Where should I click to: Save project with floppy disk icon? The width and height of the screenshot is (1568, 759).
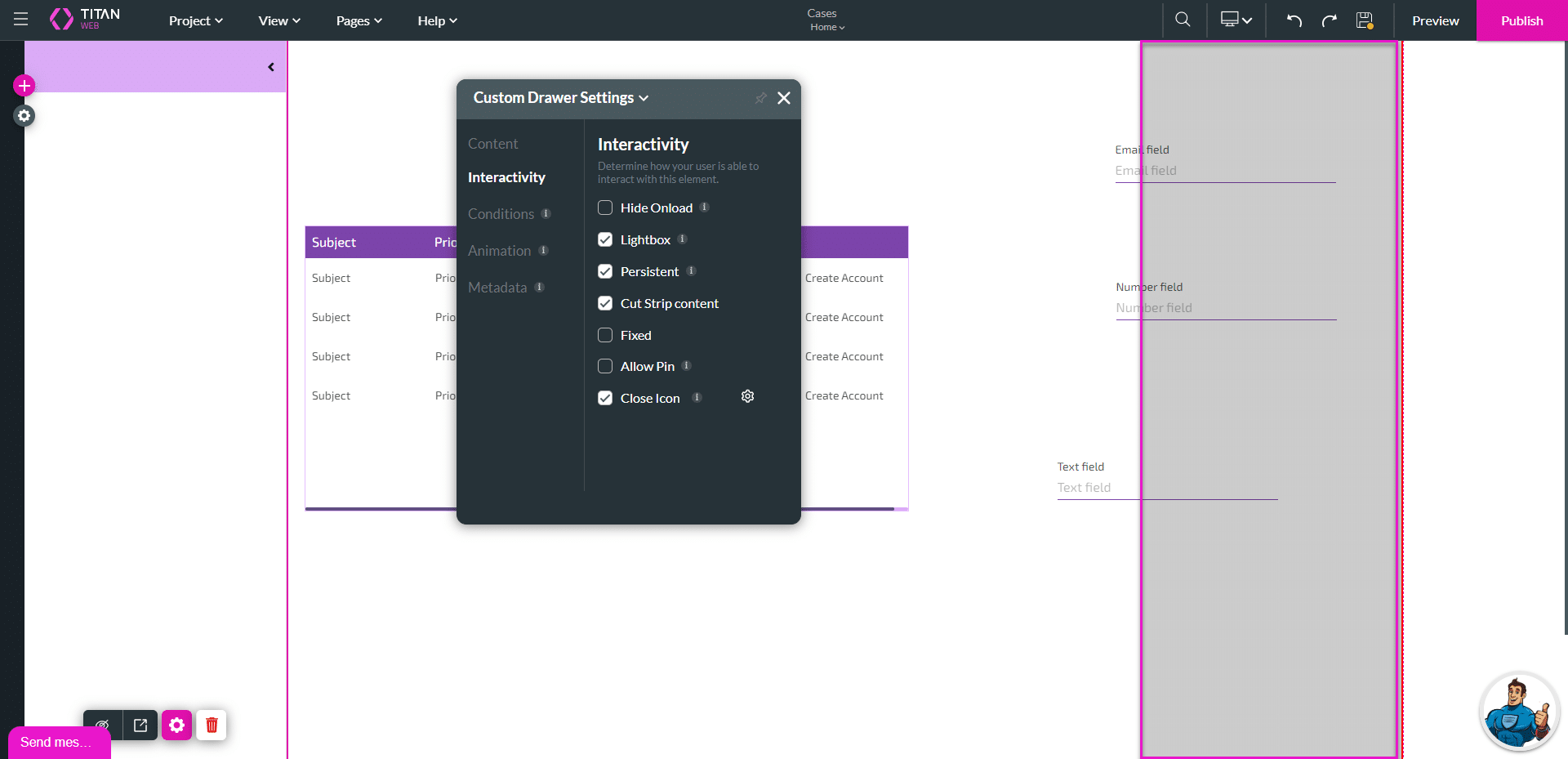click(1365, 20)
